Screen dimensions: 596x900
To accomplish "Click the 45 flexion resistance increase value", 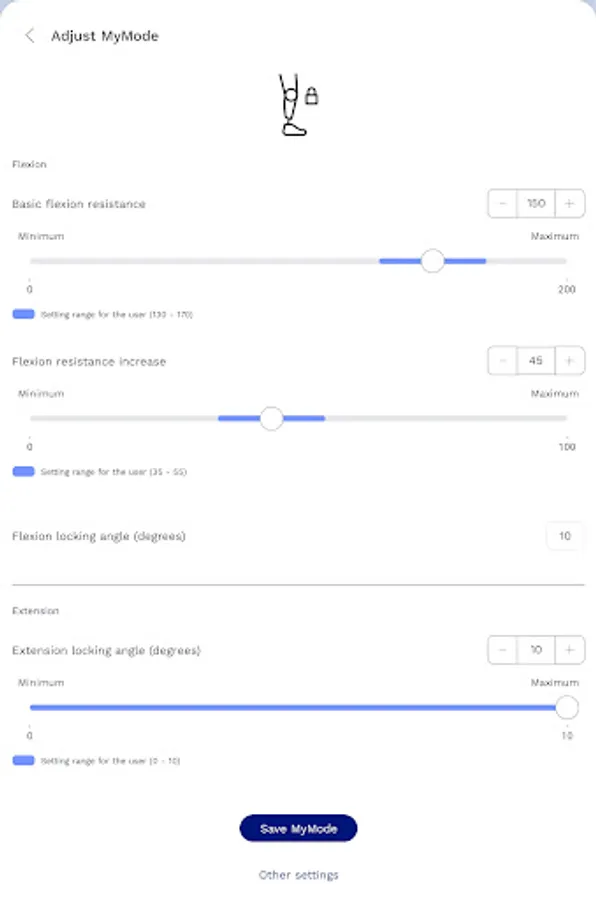I will (534, 360).
